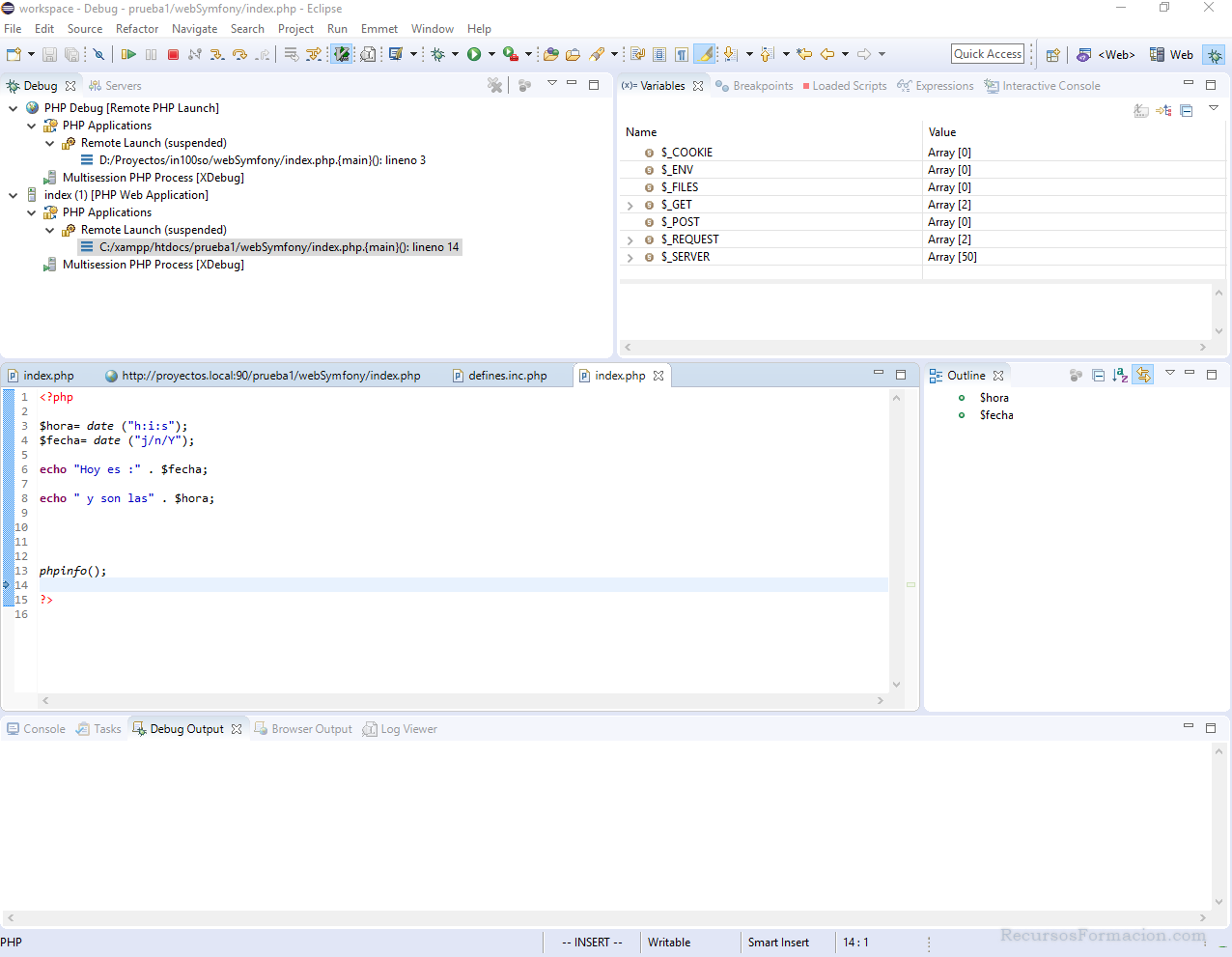The height and width of the screenshot is (957, 1232).
Task: Select the D:/Proyectos index.php stack frame
Action: click(x=262, y=160)
